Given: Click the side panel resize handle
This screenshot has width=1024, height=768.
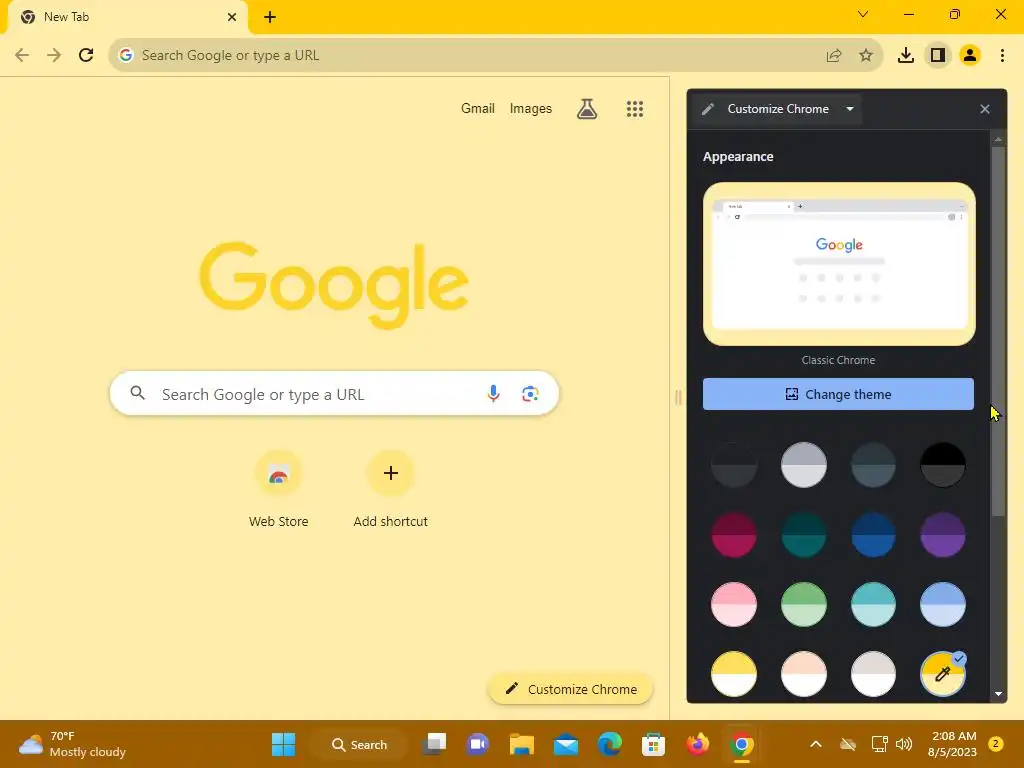Looking at the screenshot, I should (x=678, y=397).
